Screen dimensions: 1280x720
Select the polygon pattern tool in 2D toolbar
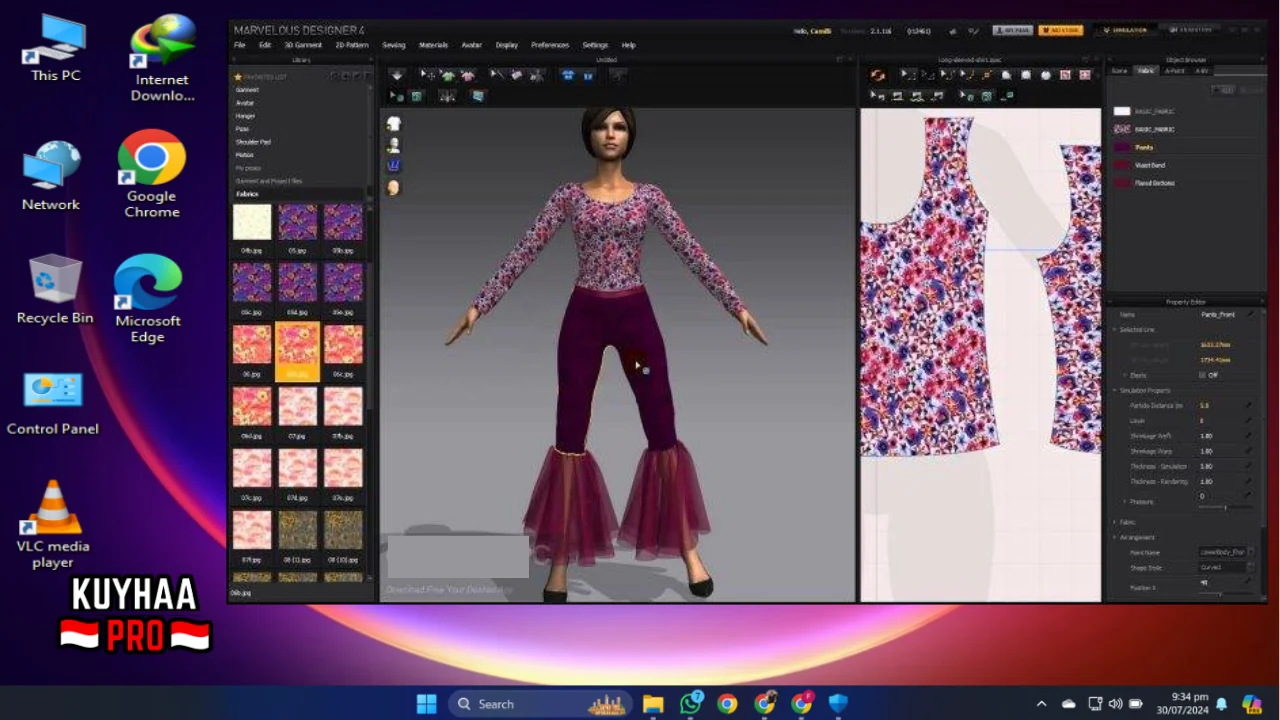tap(1007, 75)
